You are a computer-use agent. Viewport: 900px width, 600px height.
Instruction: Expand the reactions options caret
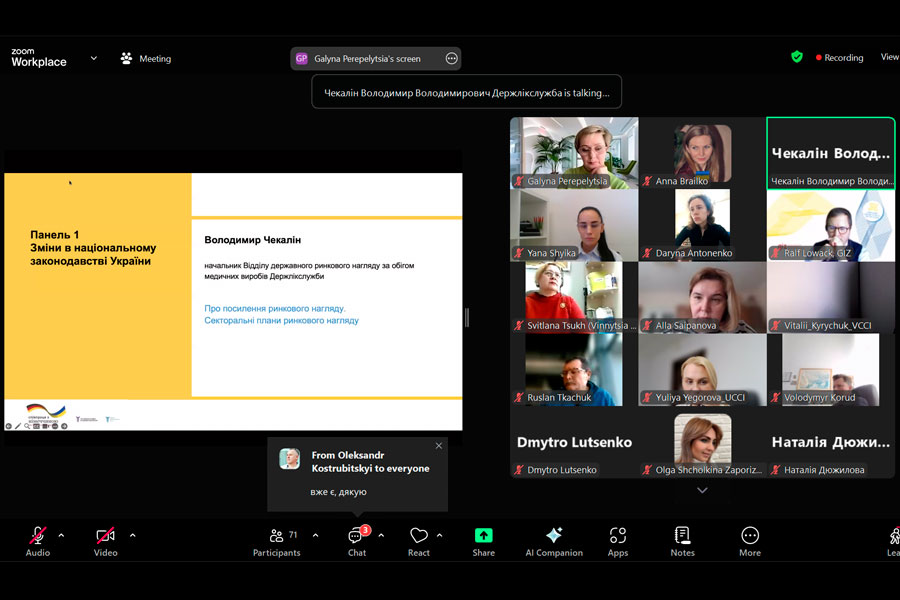[x=440, y=535]
